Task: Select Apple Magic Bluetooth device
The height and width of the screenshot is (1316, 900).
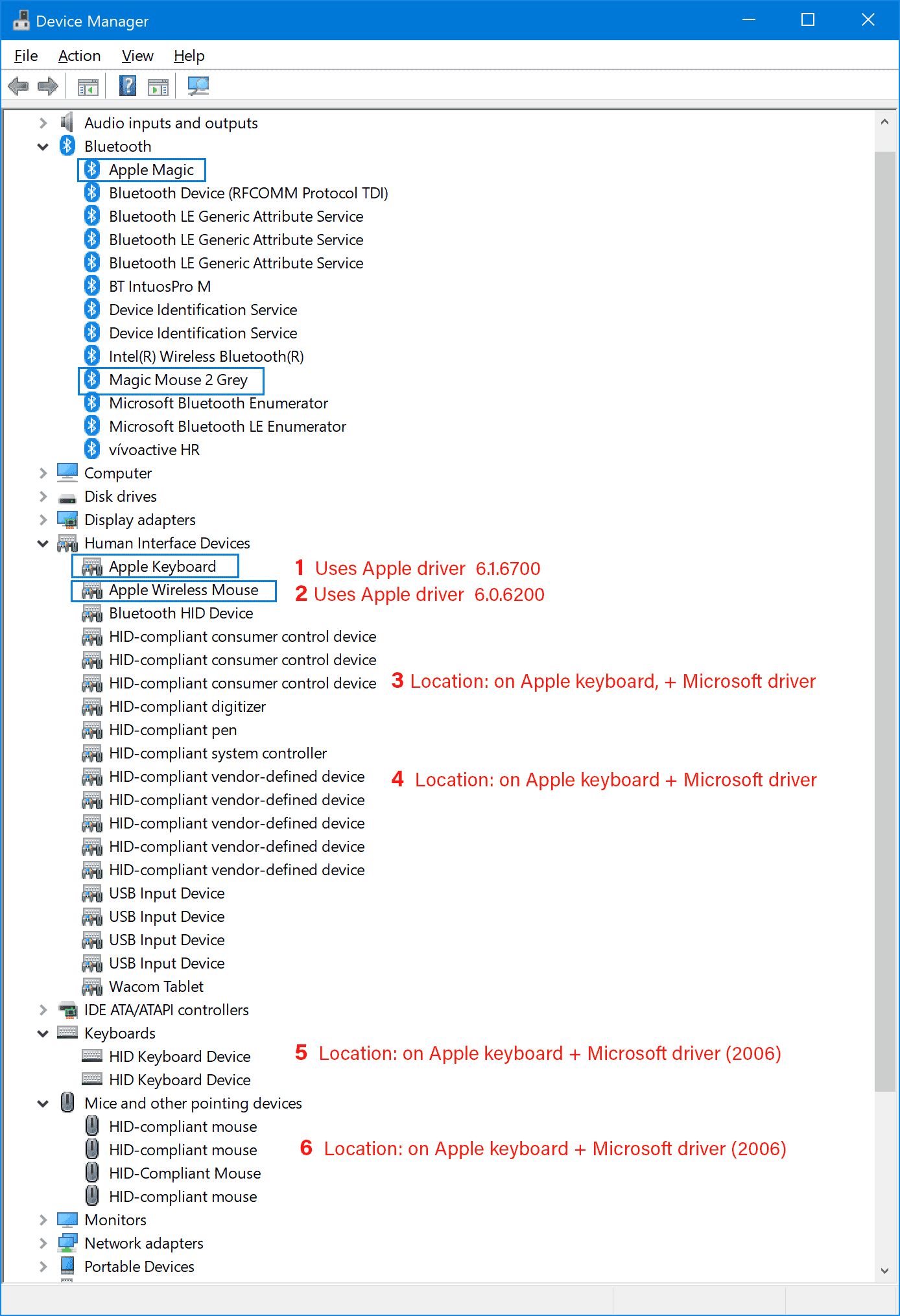Action: point(151,170)
